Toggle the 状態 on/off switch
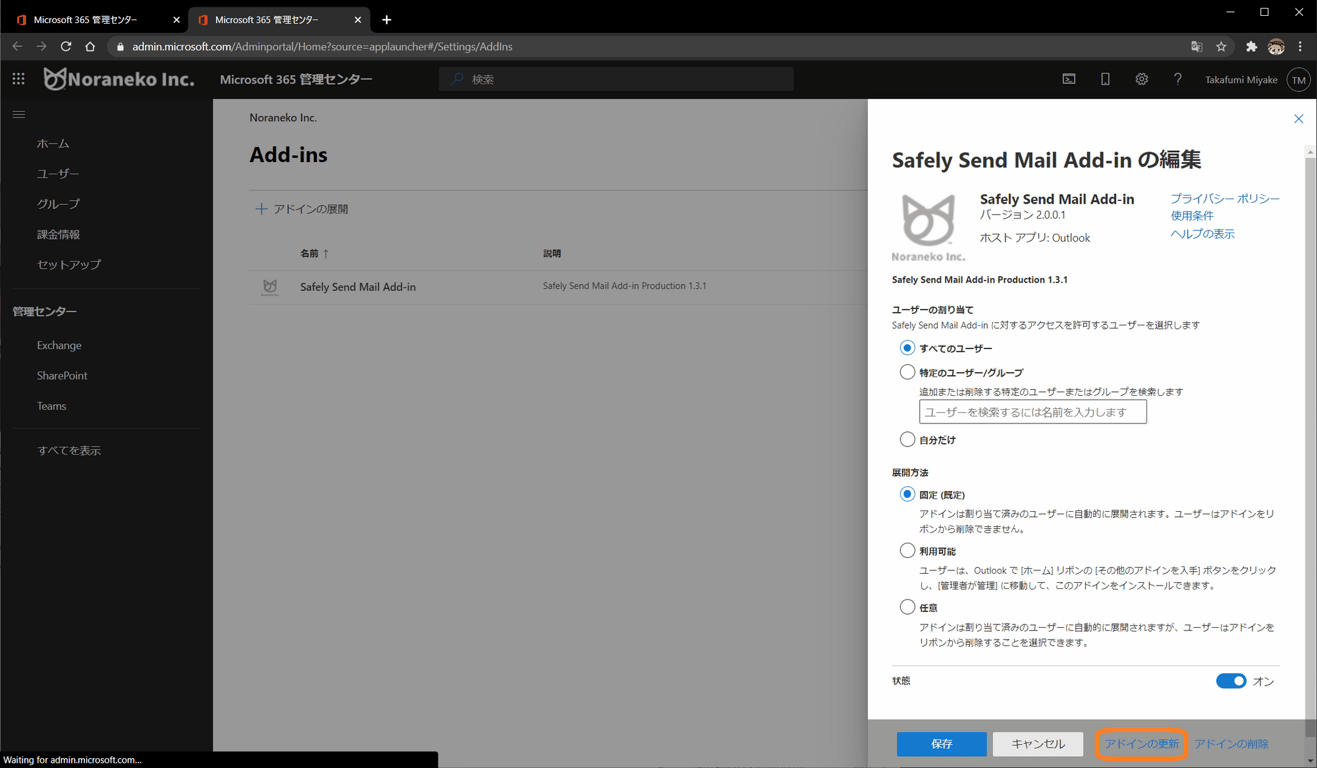 click(x=1231, y=681)
